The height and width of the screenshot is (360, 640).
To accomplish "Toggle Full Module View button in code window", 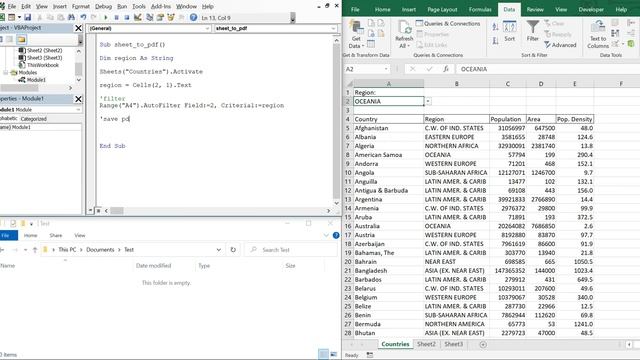I will (x=98, y=211).
